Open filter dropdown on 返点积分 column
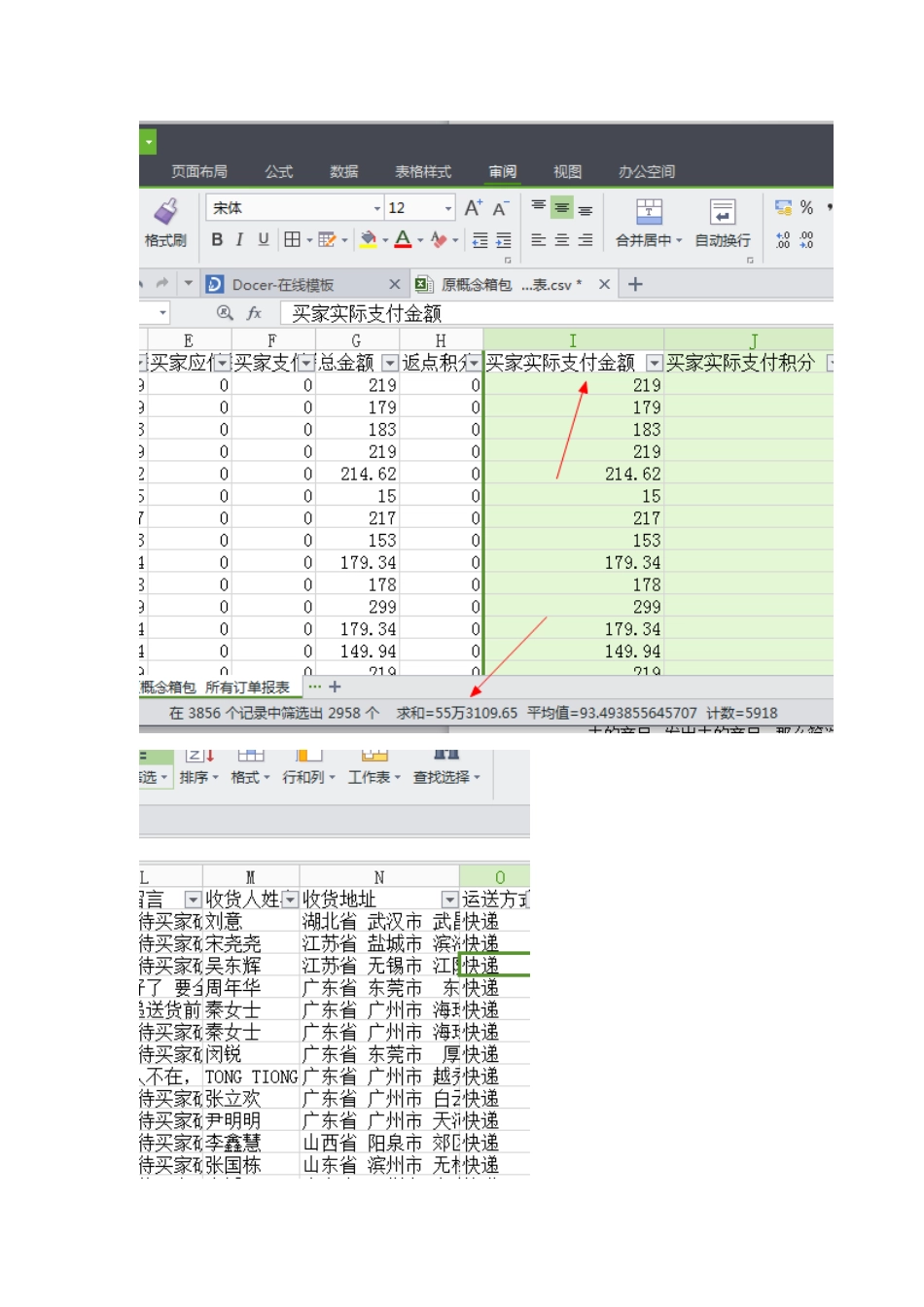 474,363
